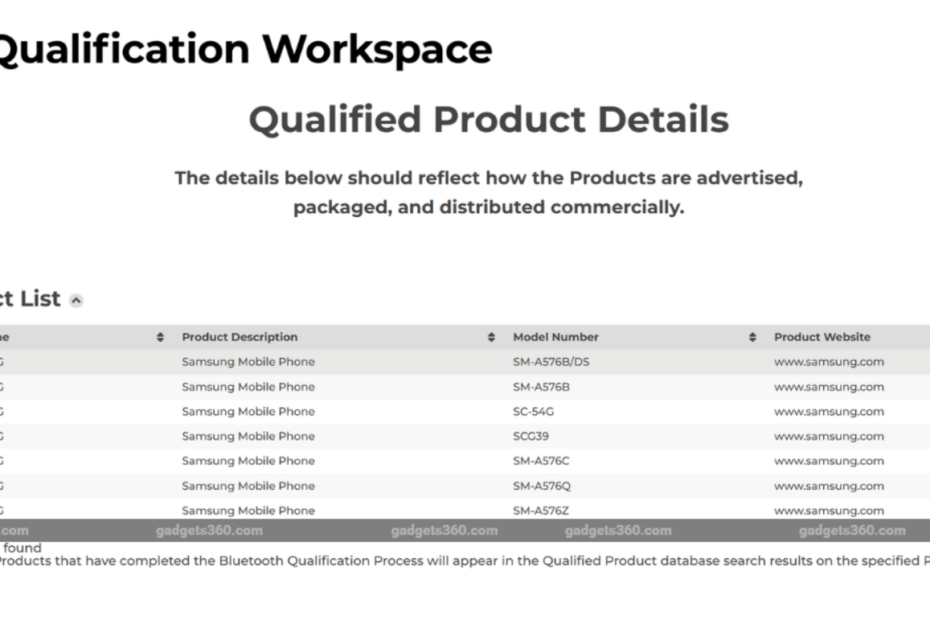This screenshot has width=930, height=620.
Task: Click Samsung Mobile Phone in the SM-A576Q row
Action: (248, 486)
